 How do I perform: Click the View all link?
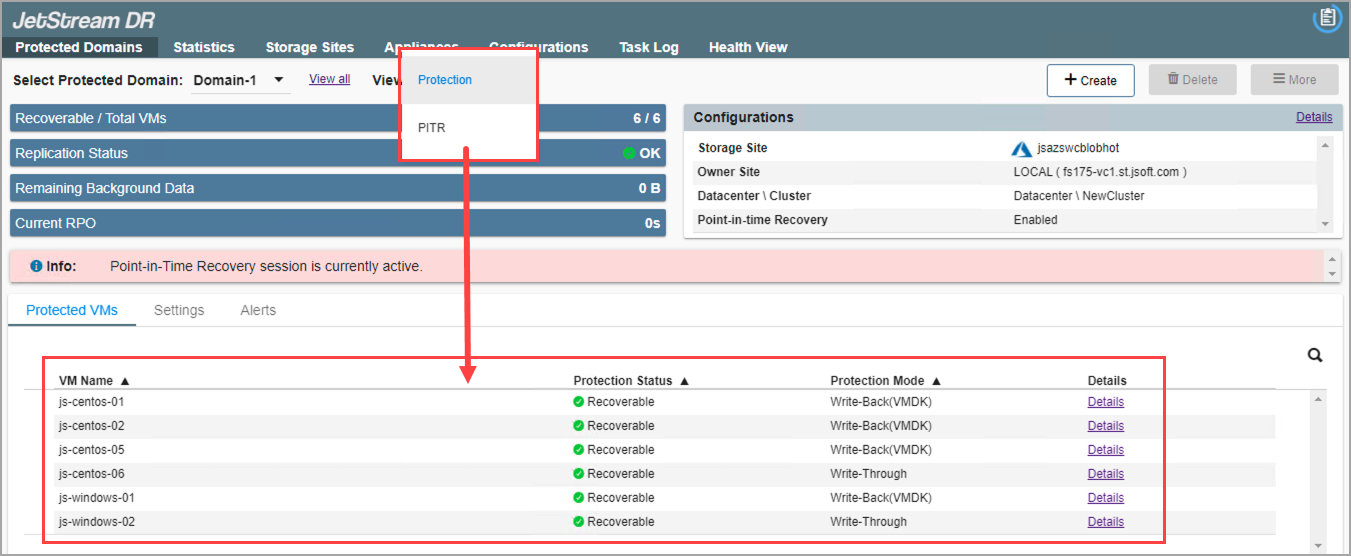click(x=329, y=79)
